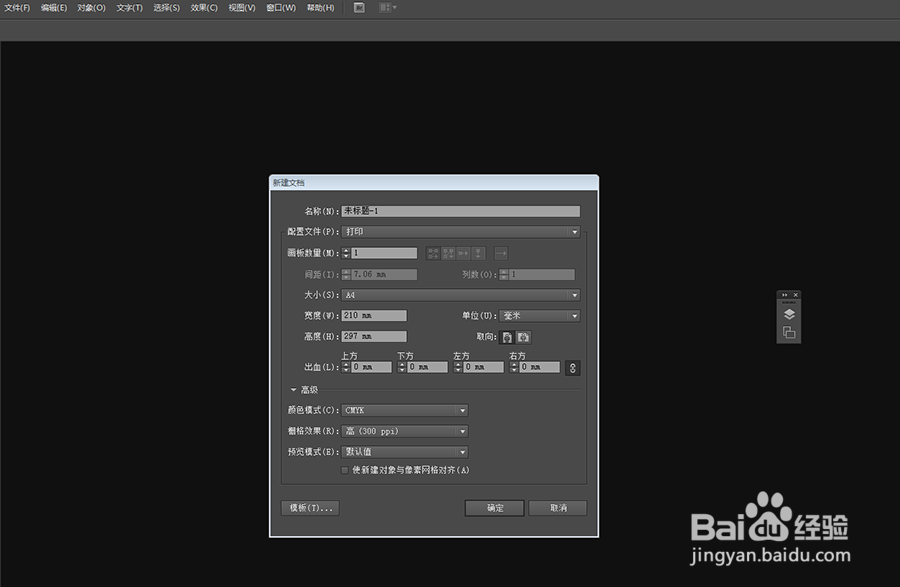This screenshot has width=900, height=587.
Task: Click the right-to-left layout arrow icon
Action: [x=501, y=253]
